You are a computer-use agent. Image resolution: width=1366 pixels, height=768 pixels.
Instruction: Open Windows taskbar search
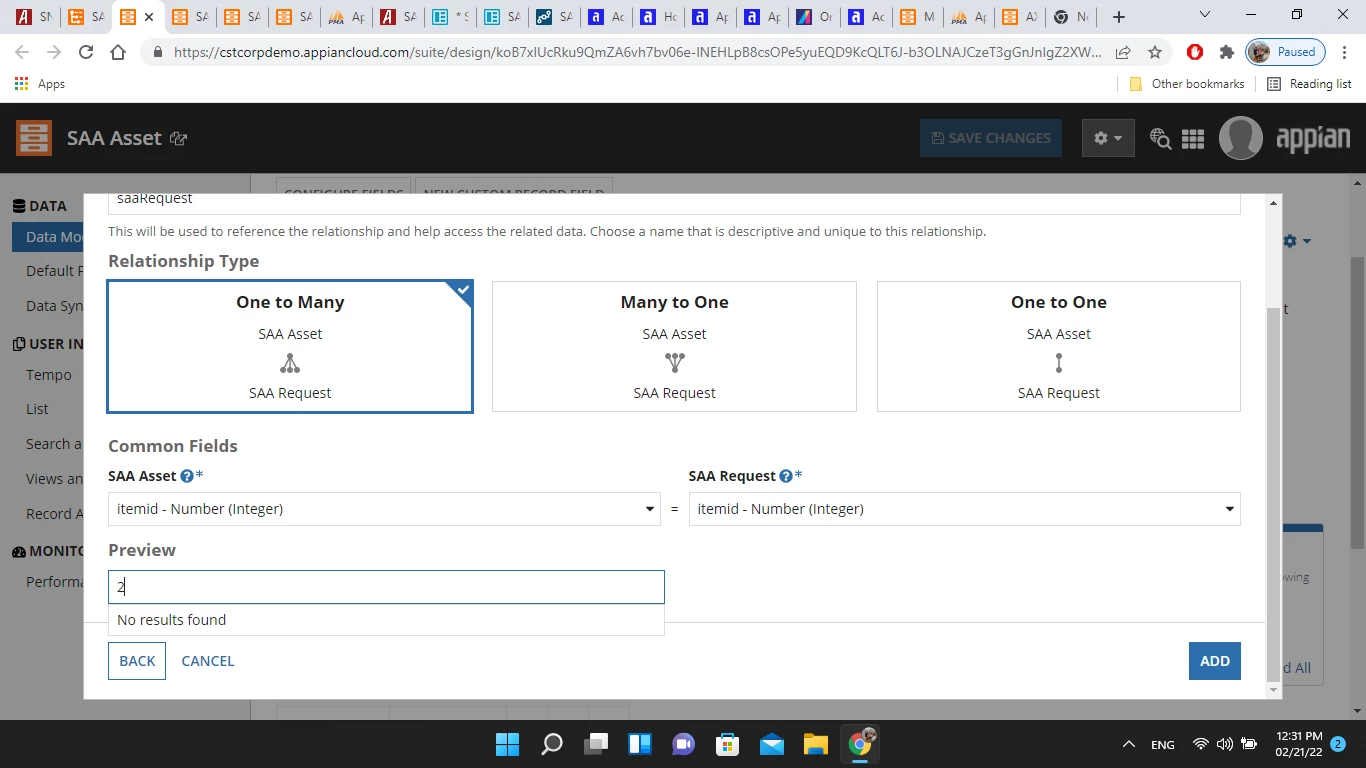[551, 744]
